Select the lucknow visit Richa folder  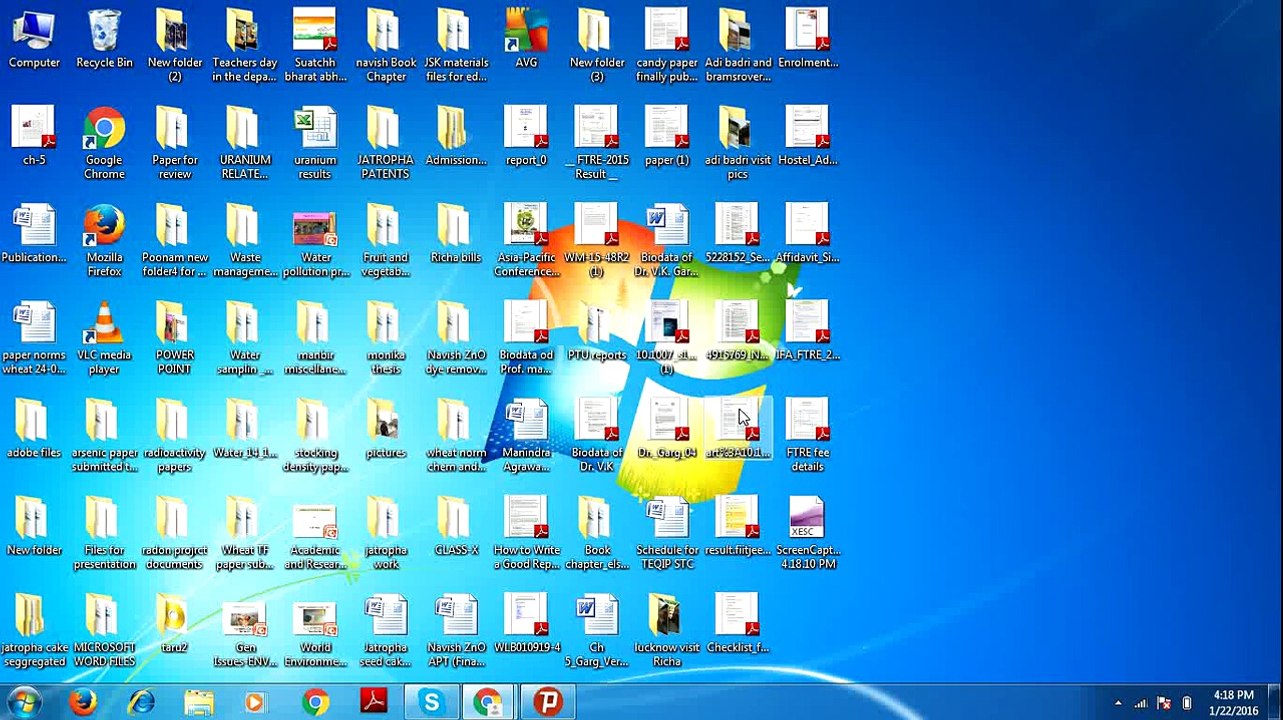point(667,631)
